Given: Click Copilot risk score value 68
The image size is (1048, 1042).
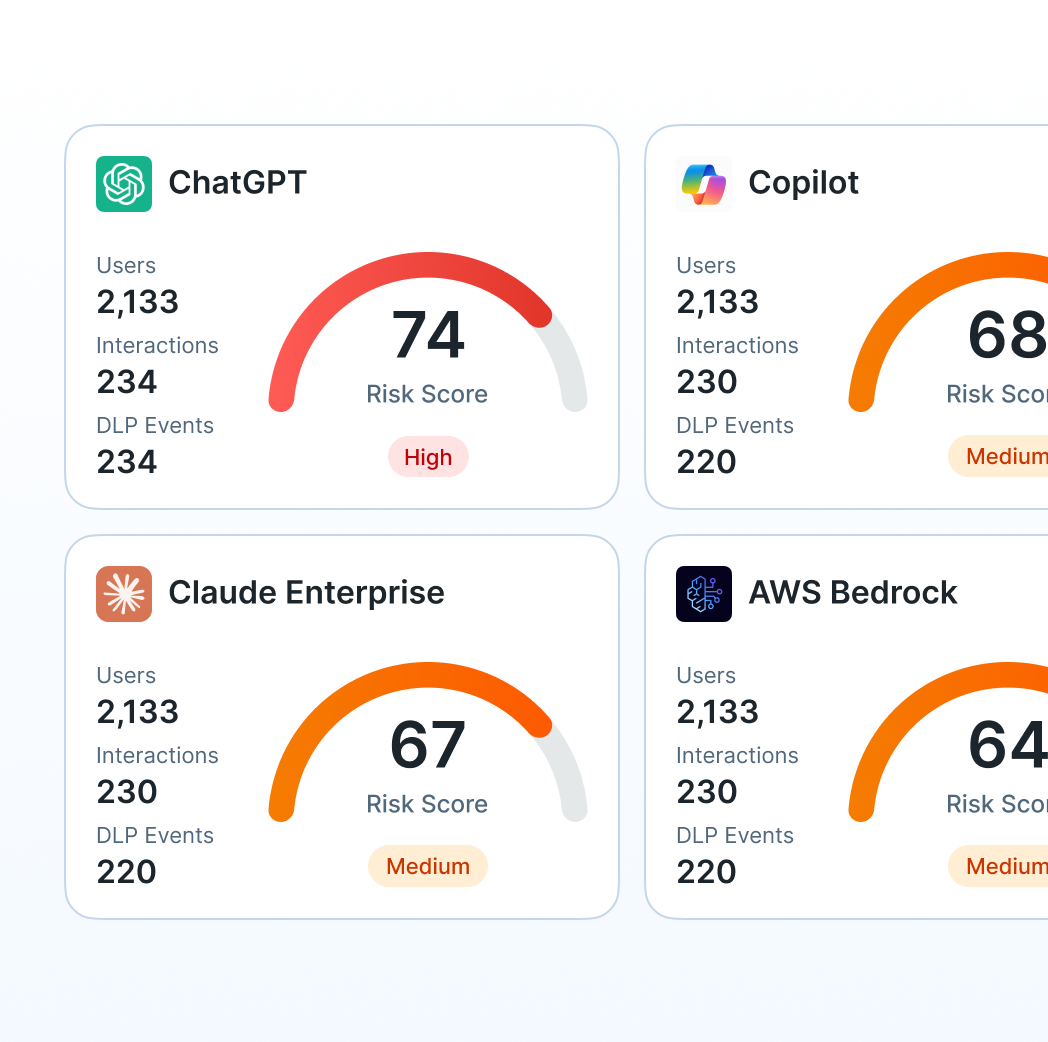Looking at the screenshot, I should (x=1008, y=335).
